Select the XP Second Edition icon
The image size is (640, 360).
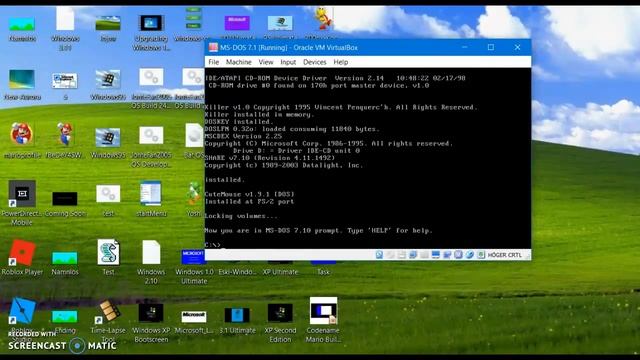[x=280, y=322]
